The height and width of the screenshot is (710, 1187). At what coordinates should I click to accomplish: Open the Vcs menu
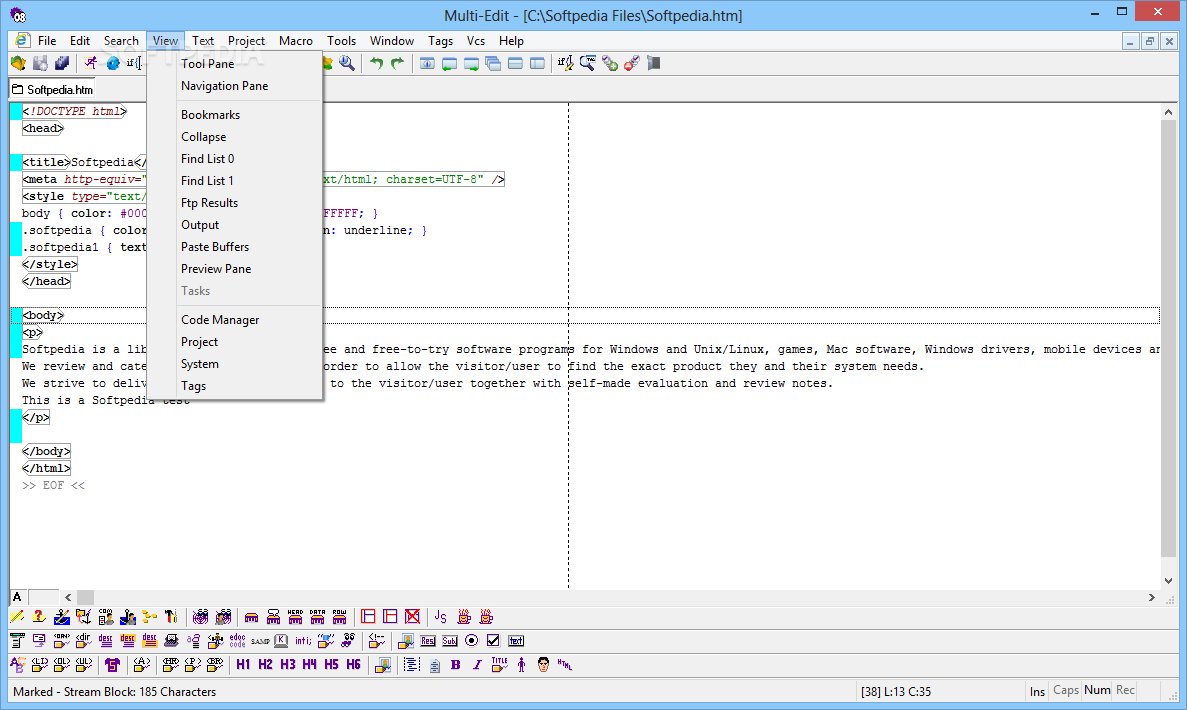(x=475, y=41)
